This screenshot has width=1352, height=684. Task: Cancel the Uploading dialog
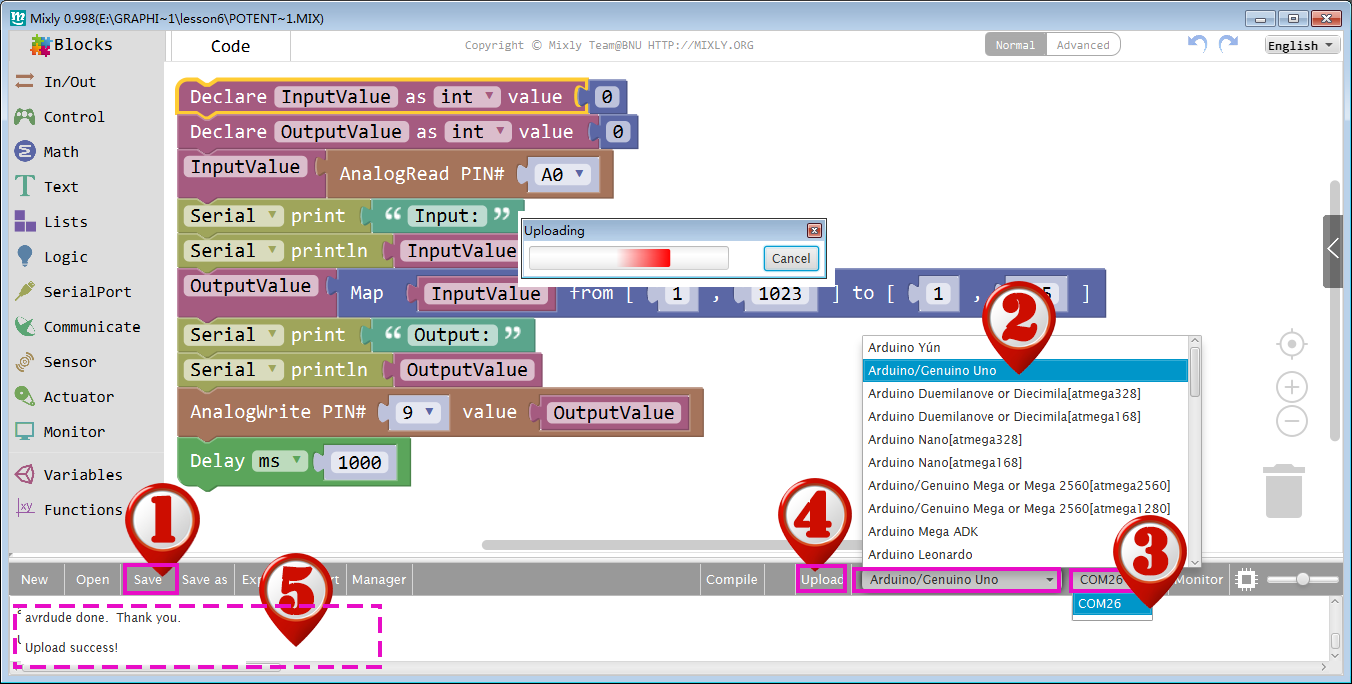(791, 258)
